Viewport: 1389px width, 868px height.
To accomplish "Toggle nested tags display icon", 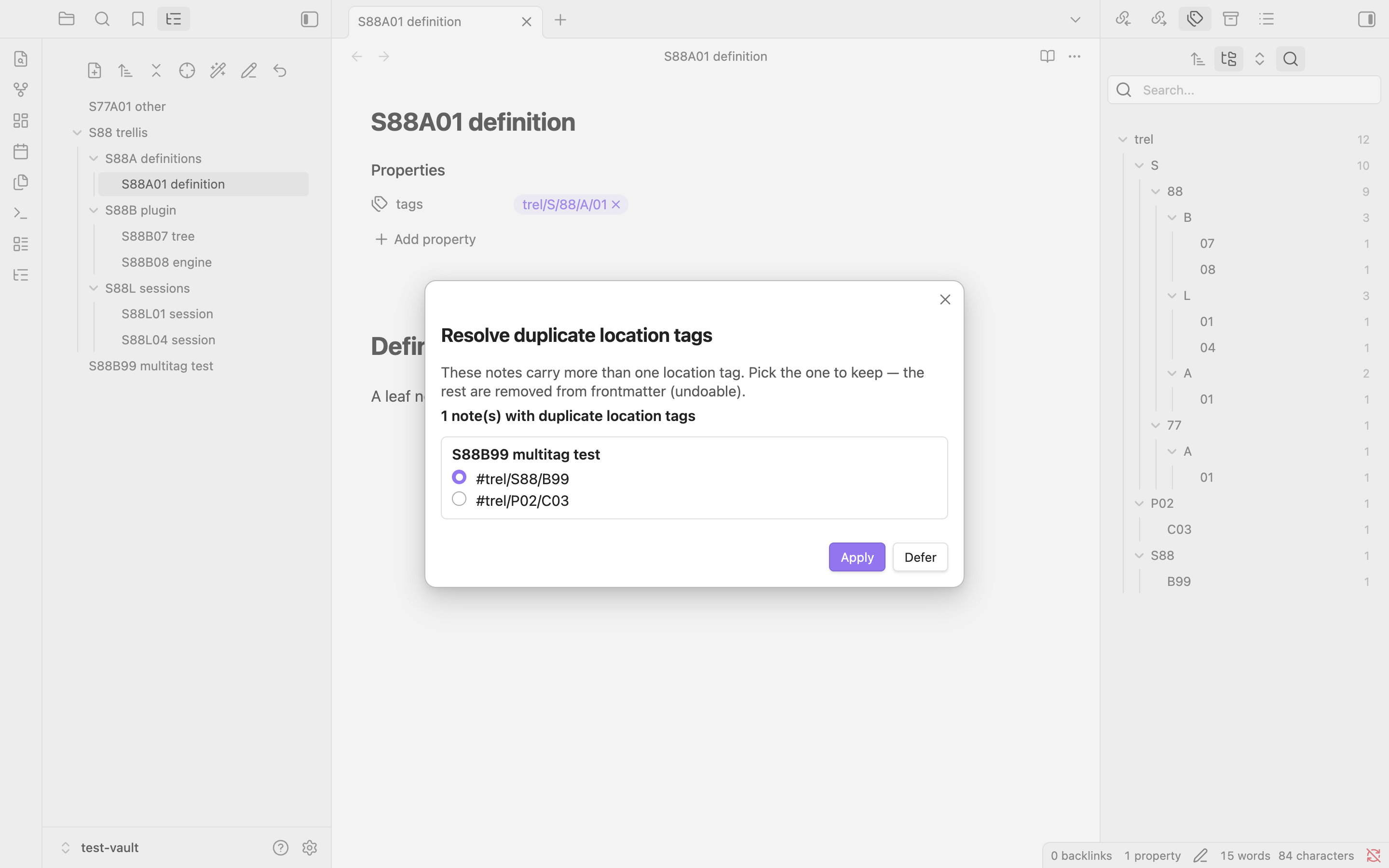I will [x=1229, y=59].
